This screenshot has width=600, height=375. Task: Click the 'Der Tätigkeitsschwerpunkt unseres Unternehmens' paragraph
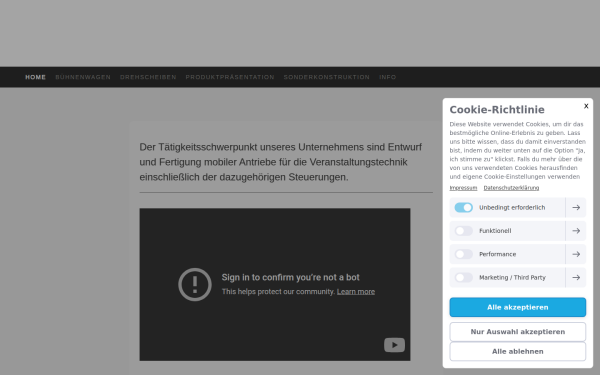[x=280, y=162]
